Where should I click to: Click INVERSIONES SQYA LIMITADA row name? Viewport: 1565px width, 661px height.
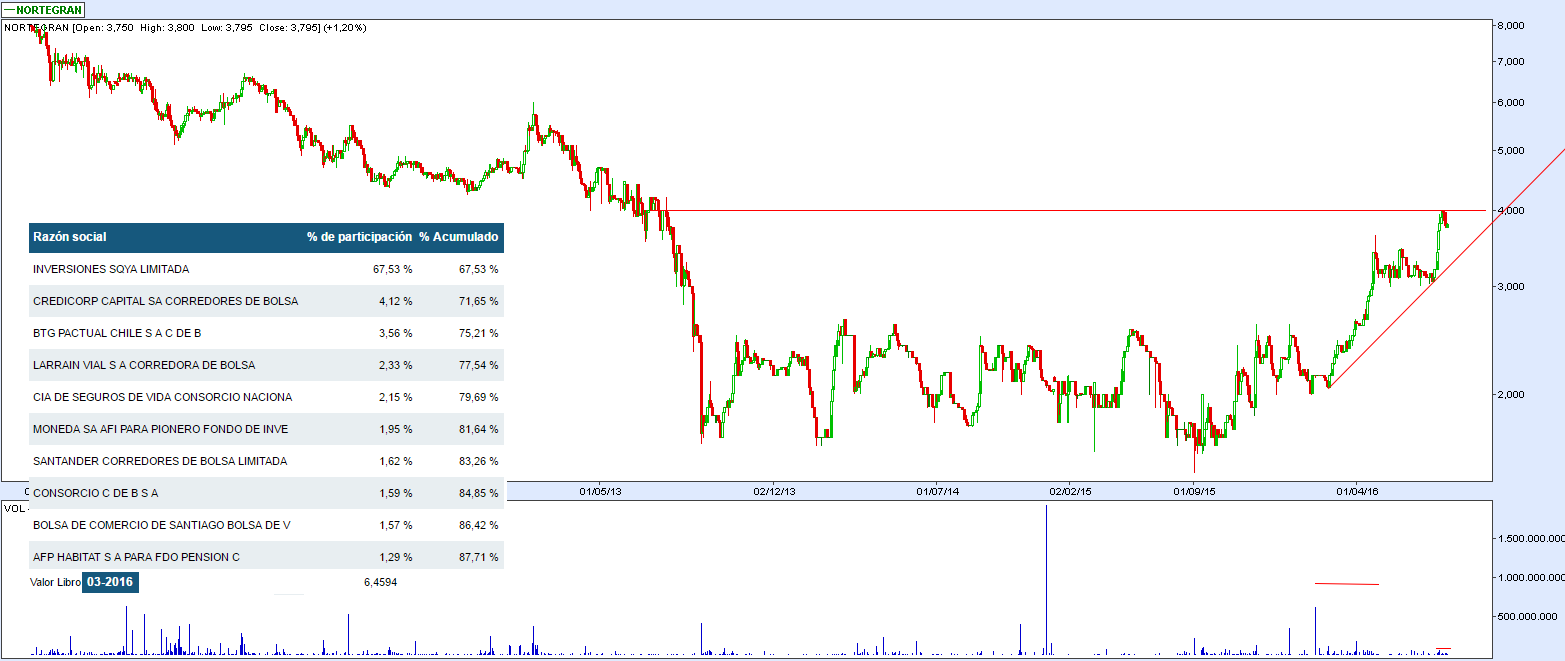pos(111,269)
